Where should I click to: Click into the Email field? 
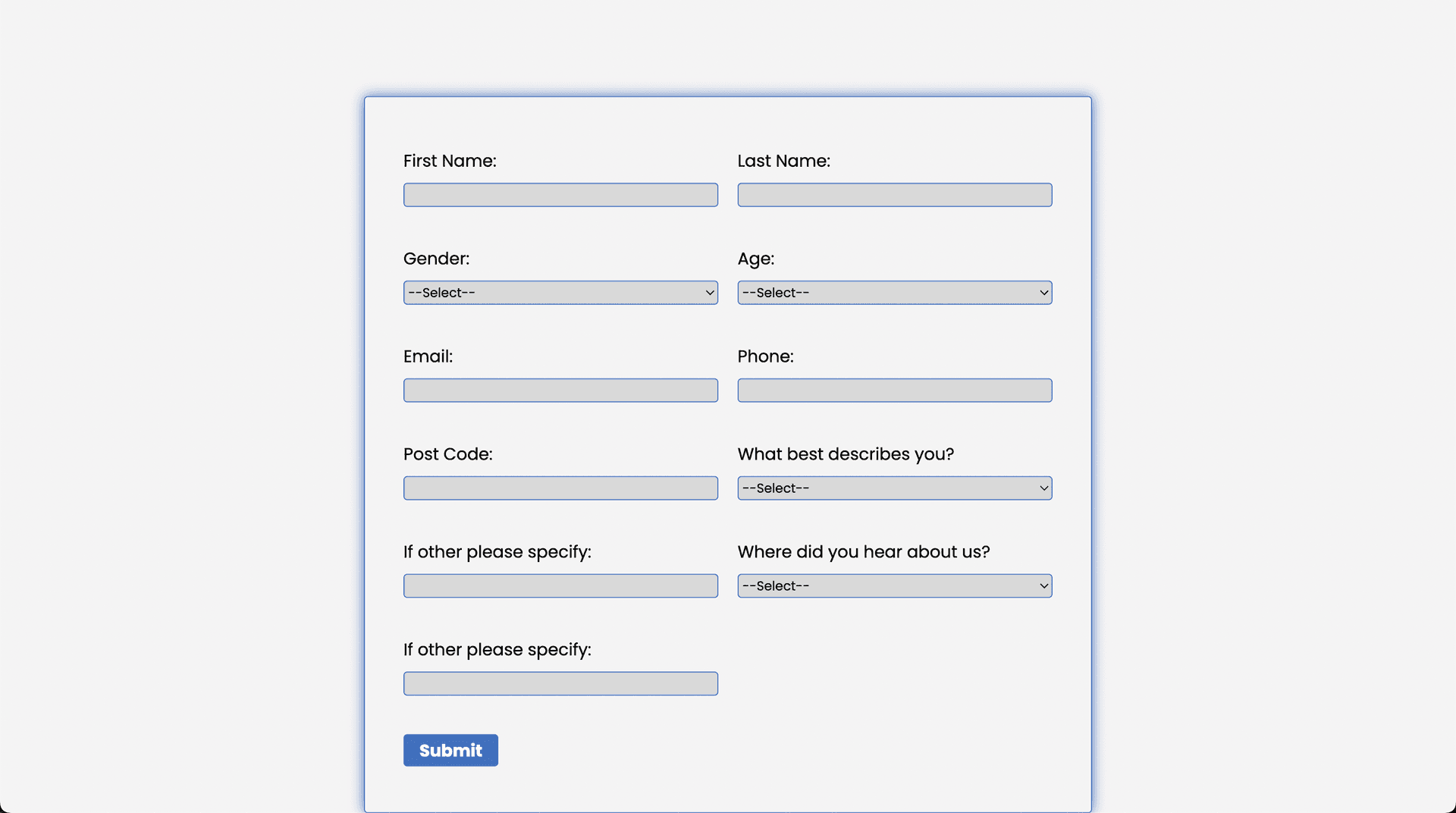coord(560,391)
